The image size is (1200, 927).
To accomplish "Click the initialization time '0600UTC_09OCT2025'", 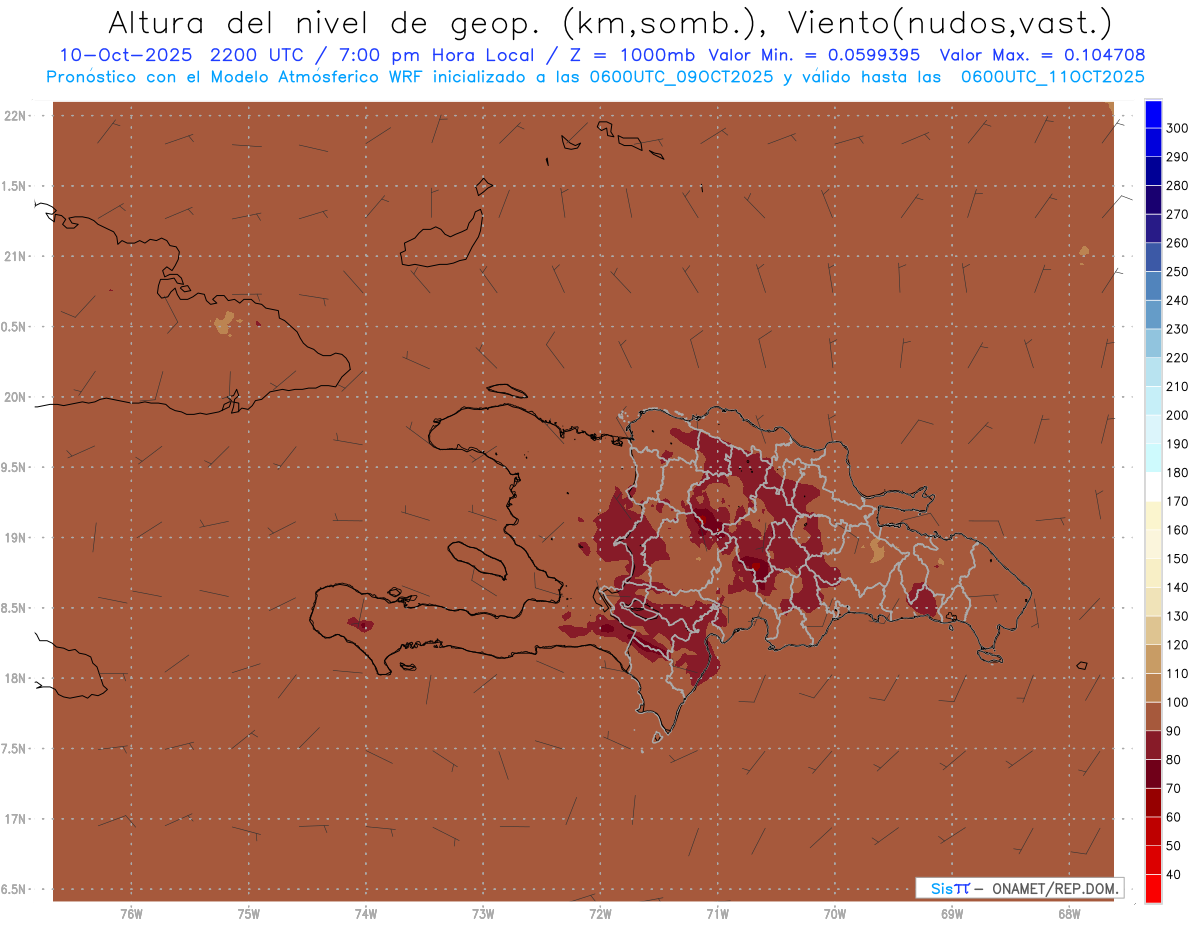I will [x=680, y=76].
